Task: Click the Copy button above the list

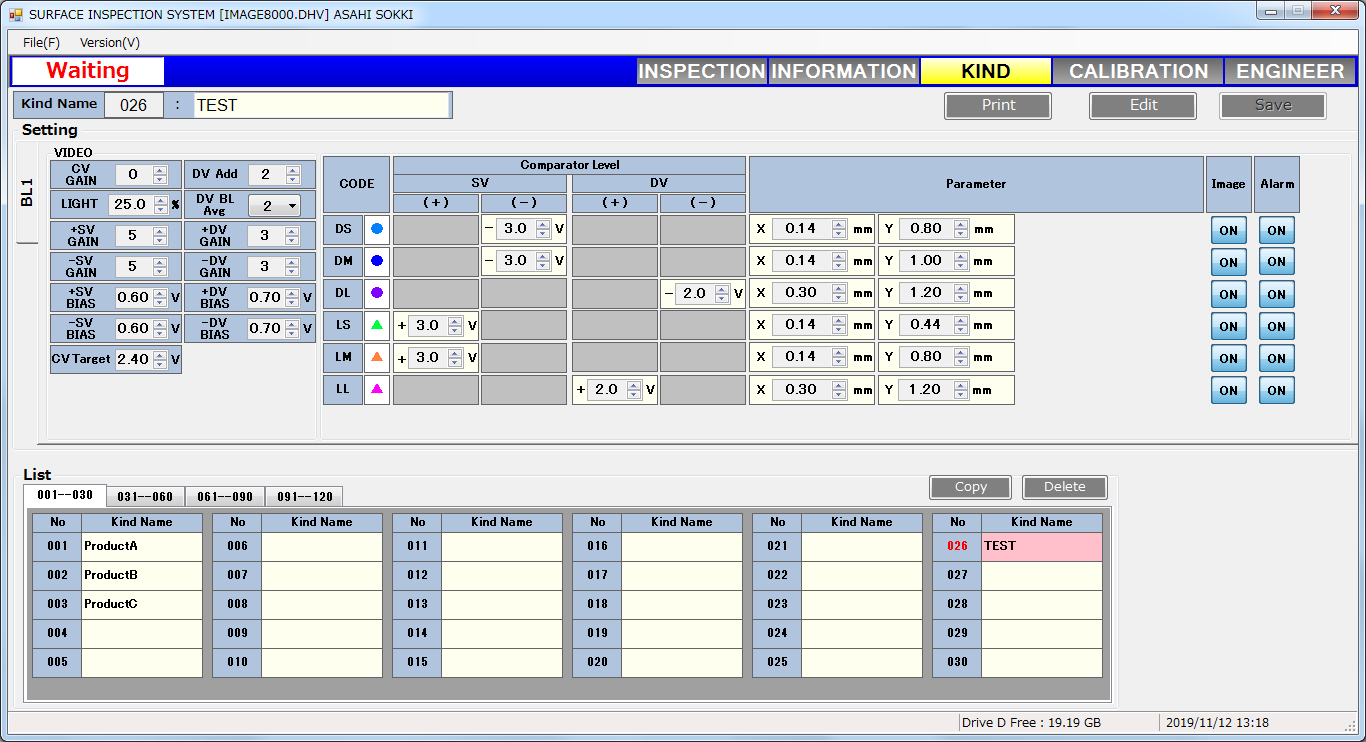Action: pyautogui.click(x=970, y=487)
